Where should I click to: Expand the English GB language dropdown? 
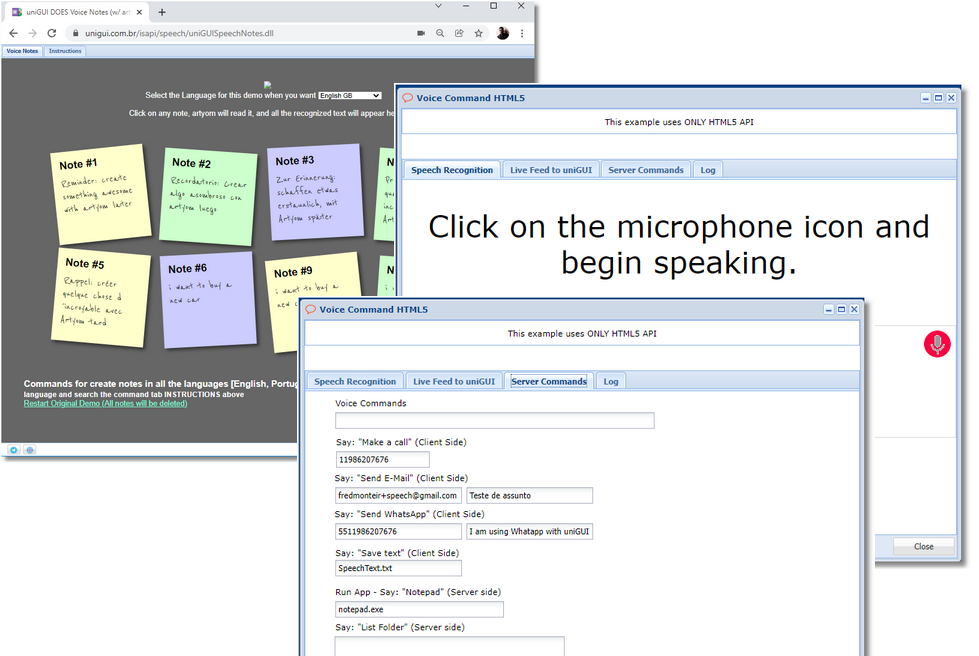pyautogui.click(x=350, y=95)
